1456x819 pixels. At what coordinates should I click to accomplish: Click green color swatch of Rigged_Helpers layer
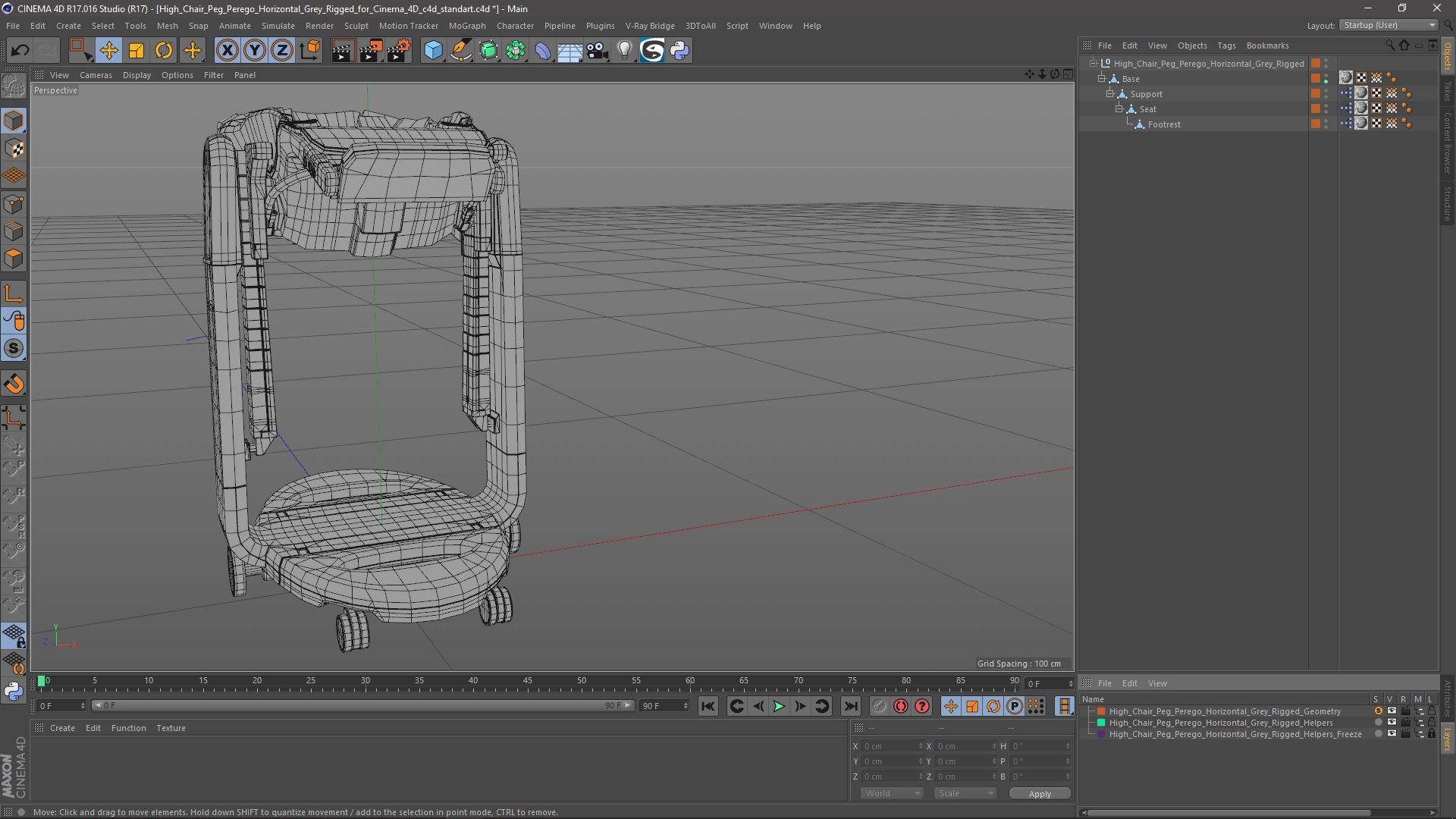click(1101, 723)
